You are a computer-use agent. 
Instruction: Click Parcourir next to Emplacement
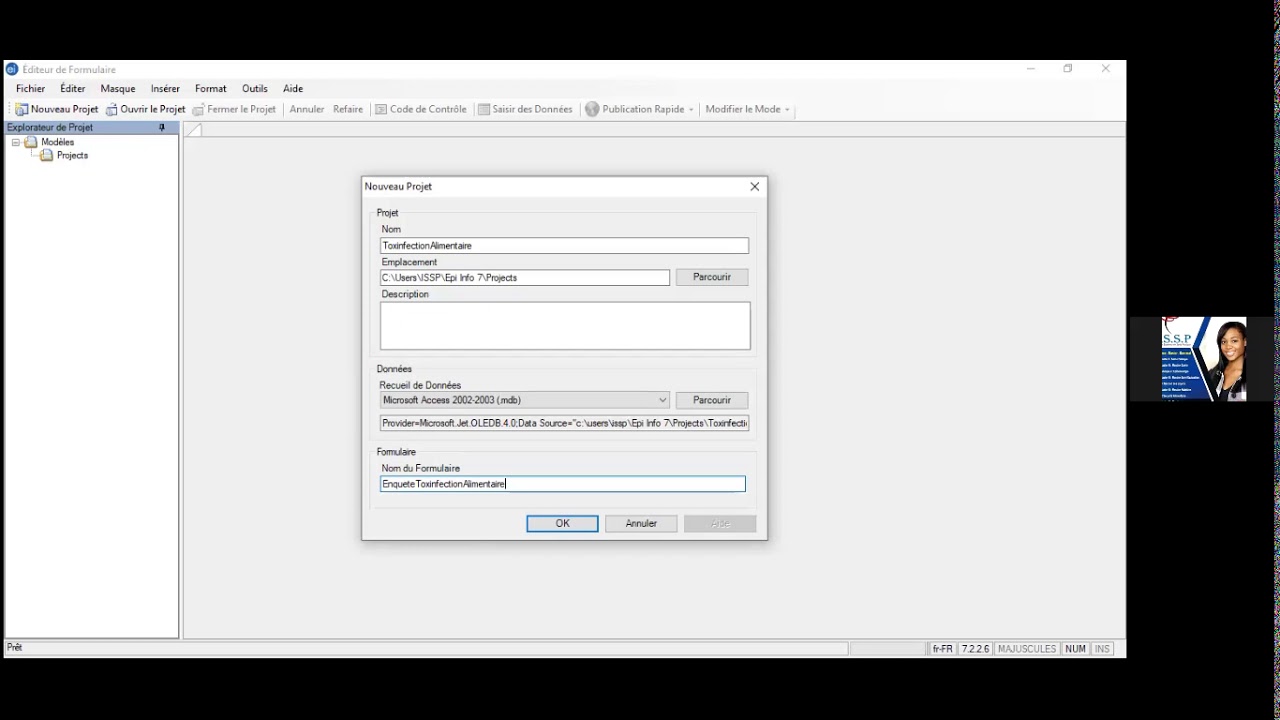click(x=712, y=277)
